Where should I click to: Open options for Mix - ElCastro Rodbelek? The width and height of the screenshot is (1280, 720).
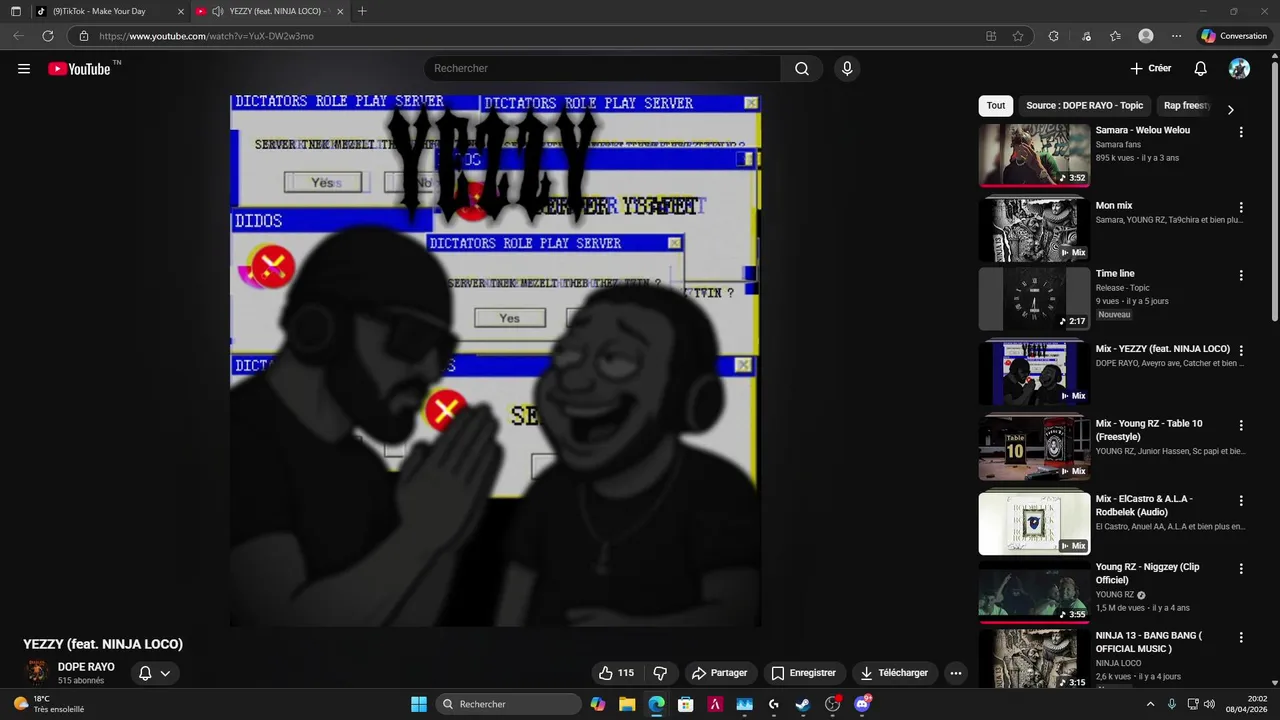pyautogui.click(x=1241, y=500)
